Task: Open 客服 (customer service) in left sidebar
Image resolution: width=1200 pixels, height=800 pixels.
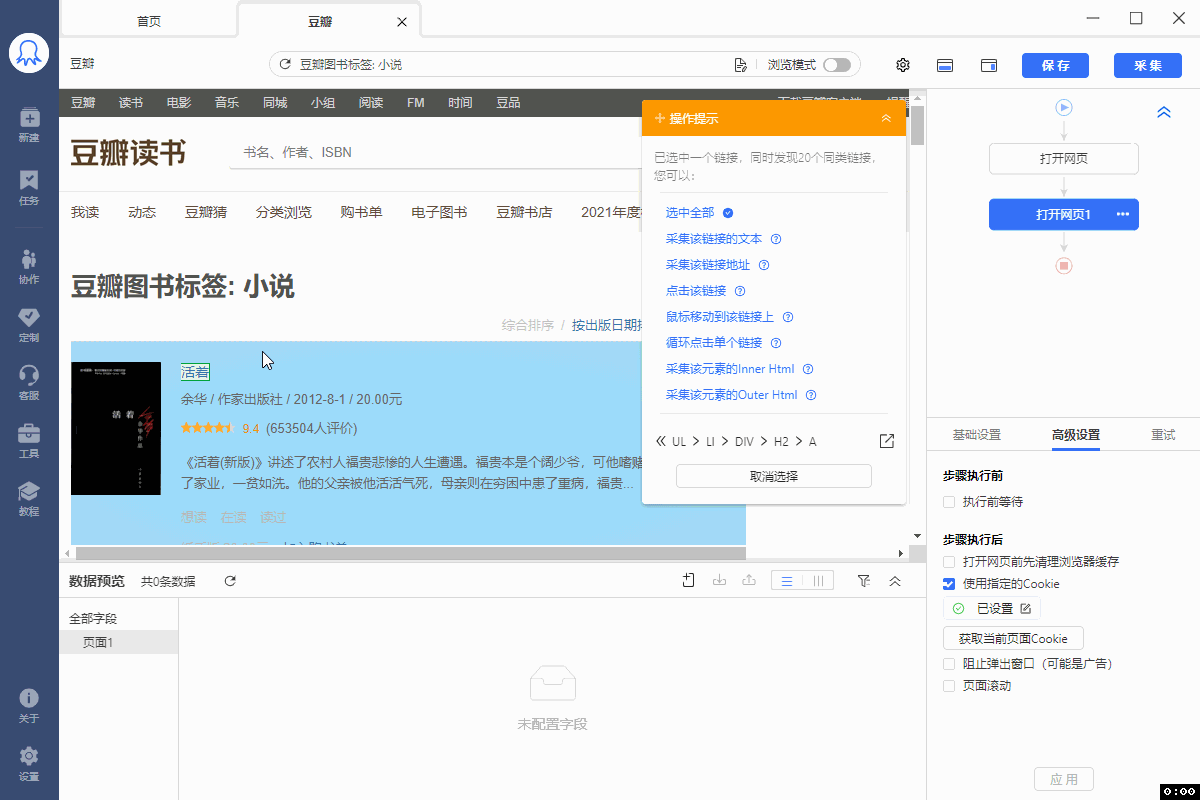Action: (x=29, y=382)
